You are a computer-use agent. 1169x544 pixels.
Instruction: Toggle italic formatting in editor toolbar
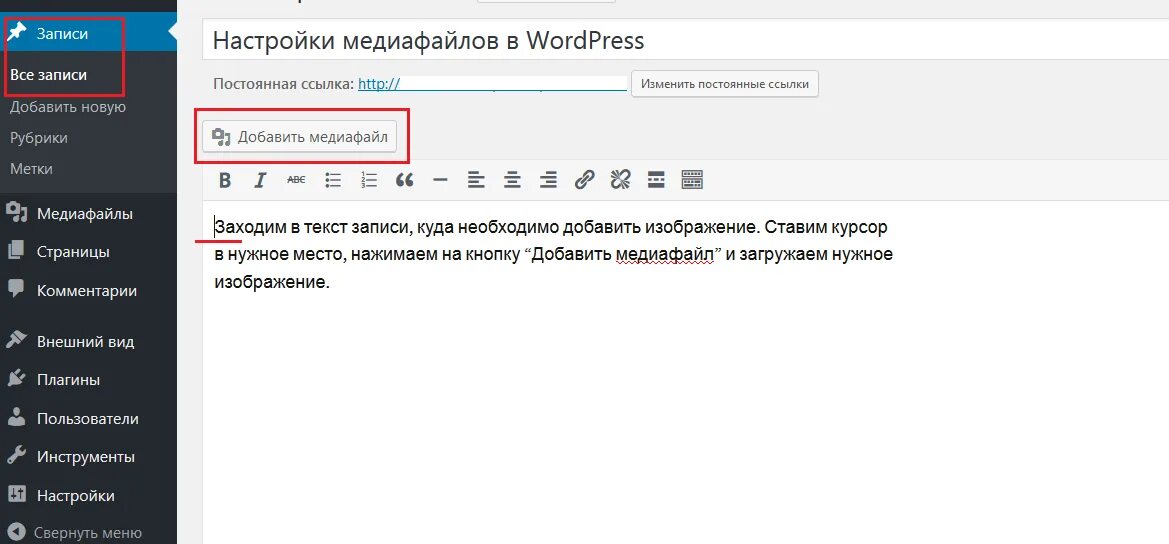(x=260, y=180)
